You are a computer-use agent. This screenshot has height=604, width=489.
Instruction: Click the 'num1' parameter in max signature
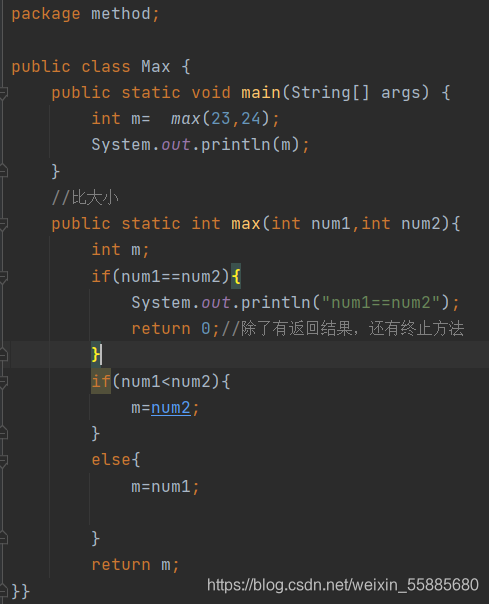(x=330, y=224)
